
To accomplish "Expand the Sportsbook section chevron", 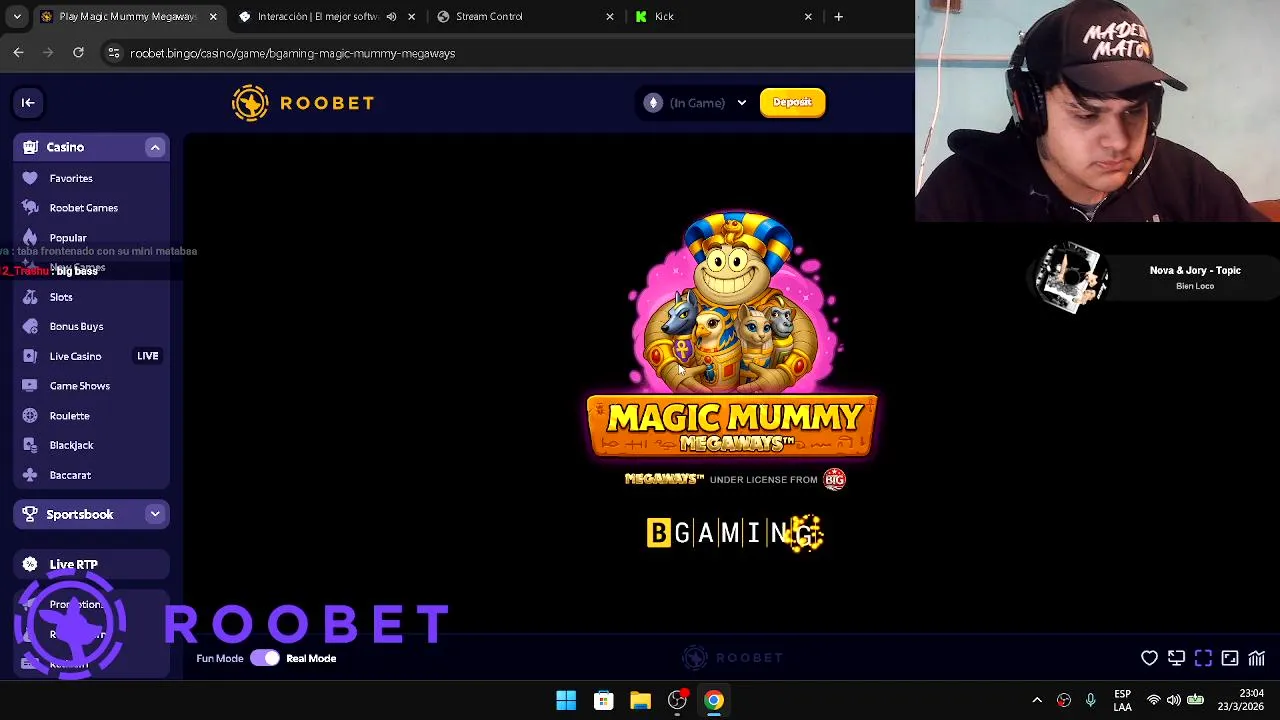I will (155, 514).
